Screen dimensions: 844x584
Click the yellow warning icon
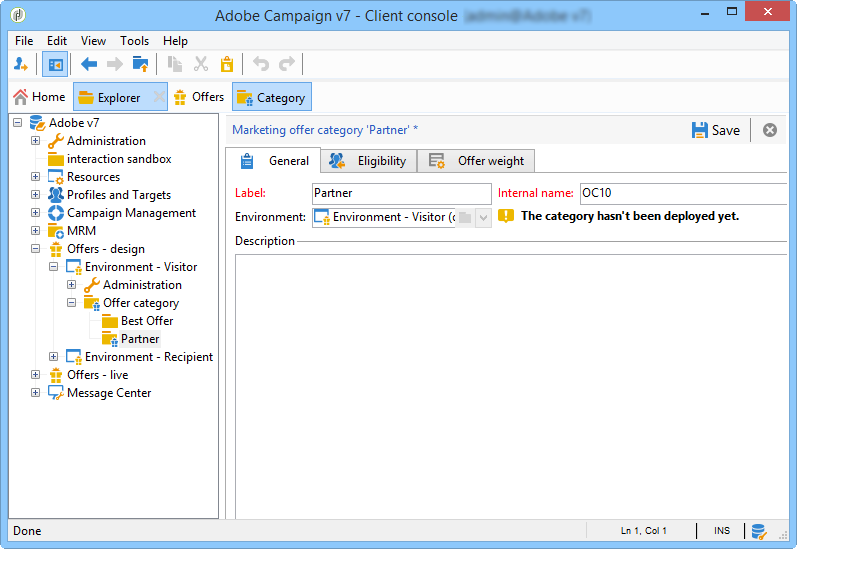pos(506,216)
